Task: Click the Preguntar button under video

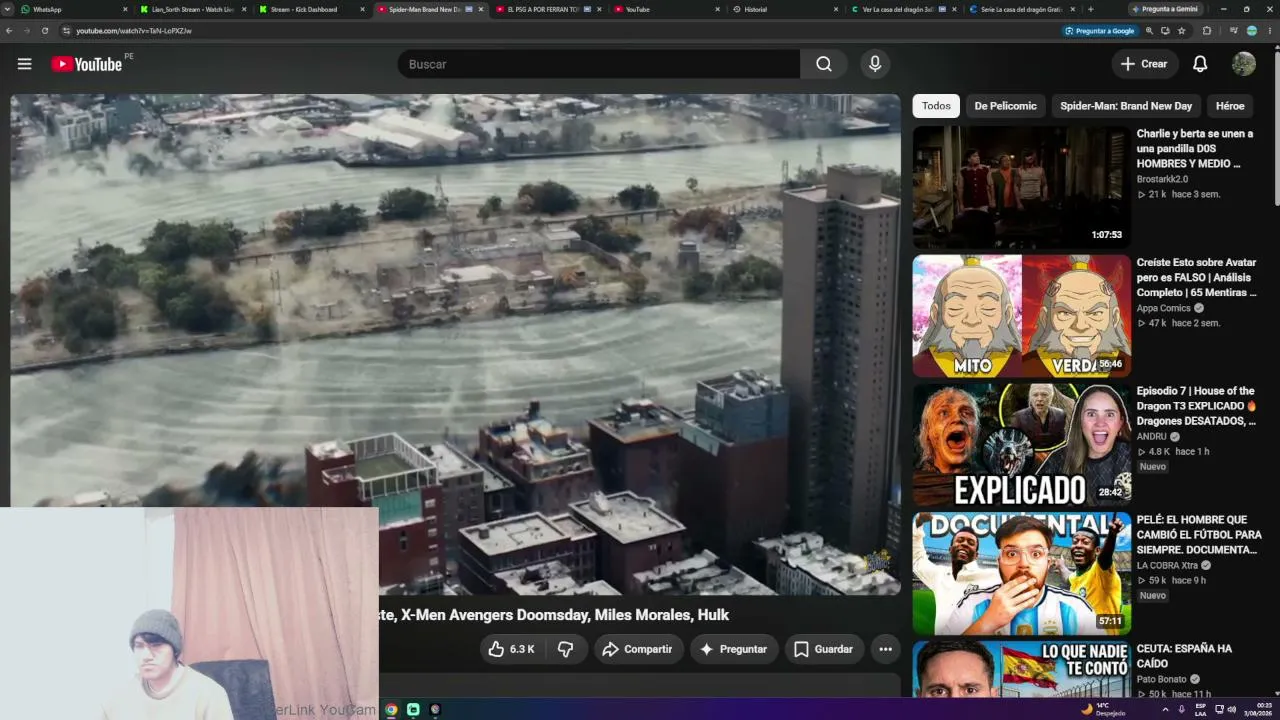Action: pyautogui.click(x=733, y=649)
